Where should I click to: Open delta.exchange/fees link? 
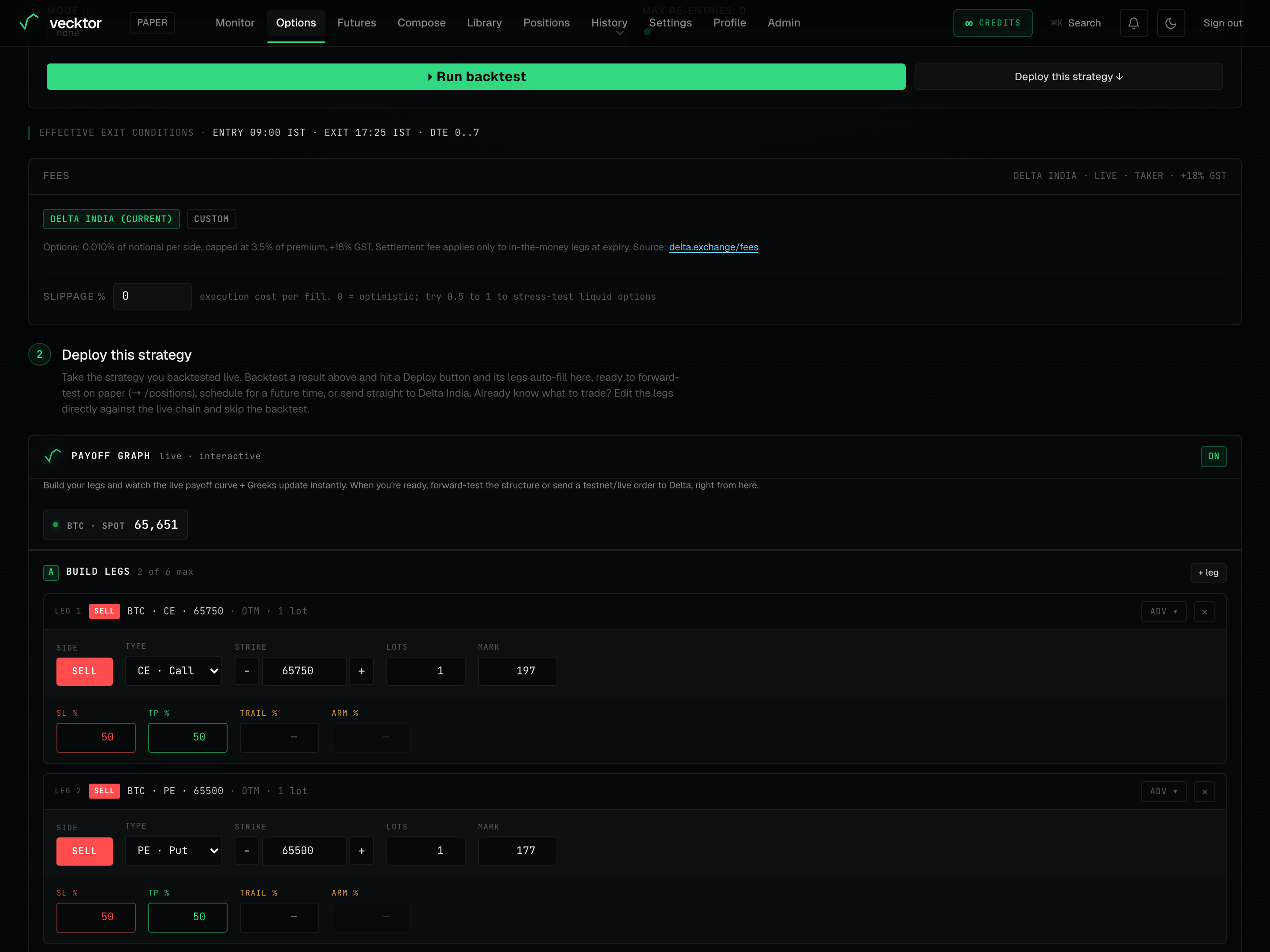(x=713, y=247)
